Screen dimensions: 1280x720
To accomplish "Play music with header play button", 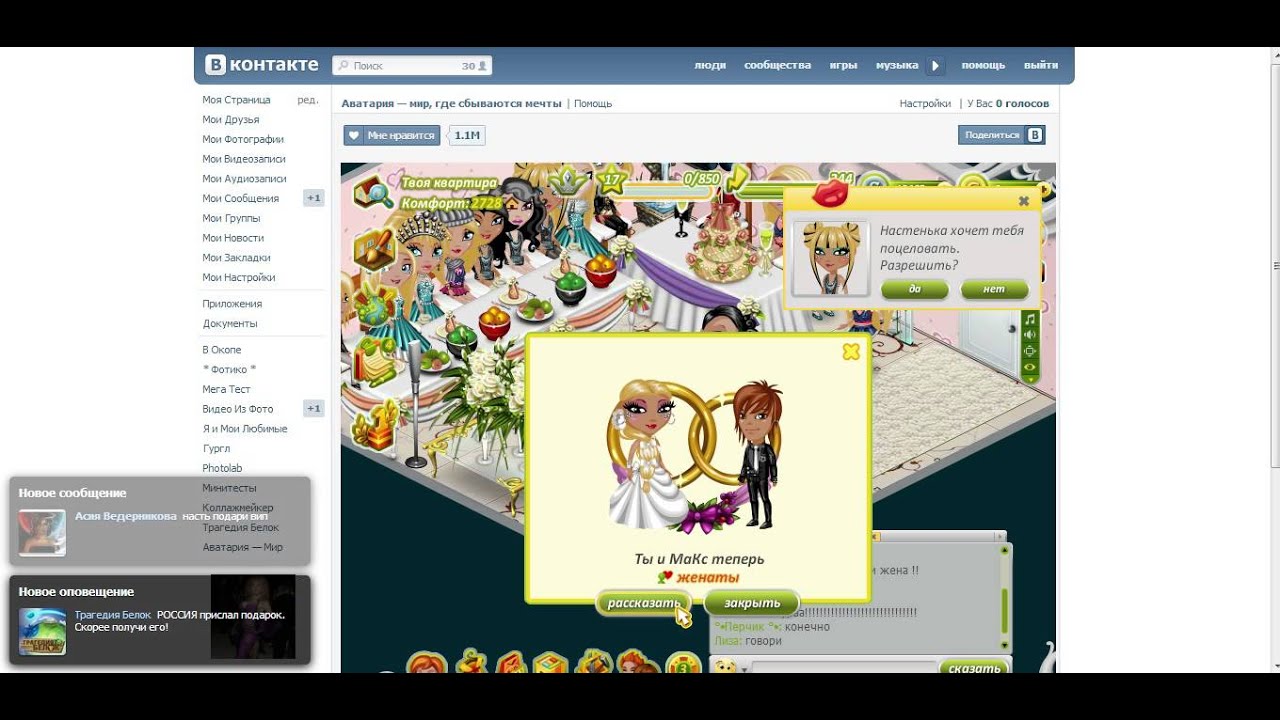I will (935, 66).
